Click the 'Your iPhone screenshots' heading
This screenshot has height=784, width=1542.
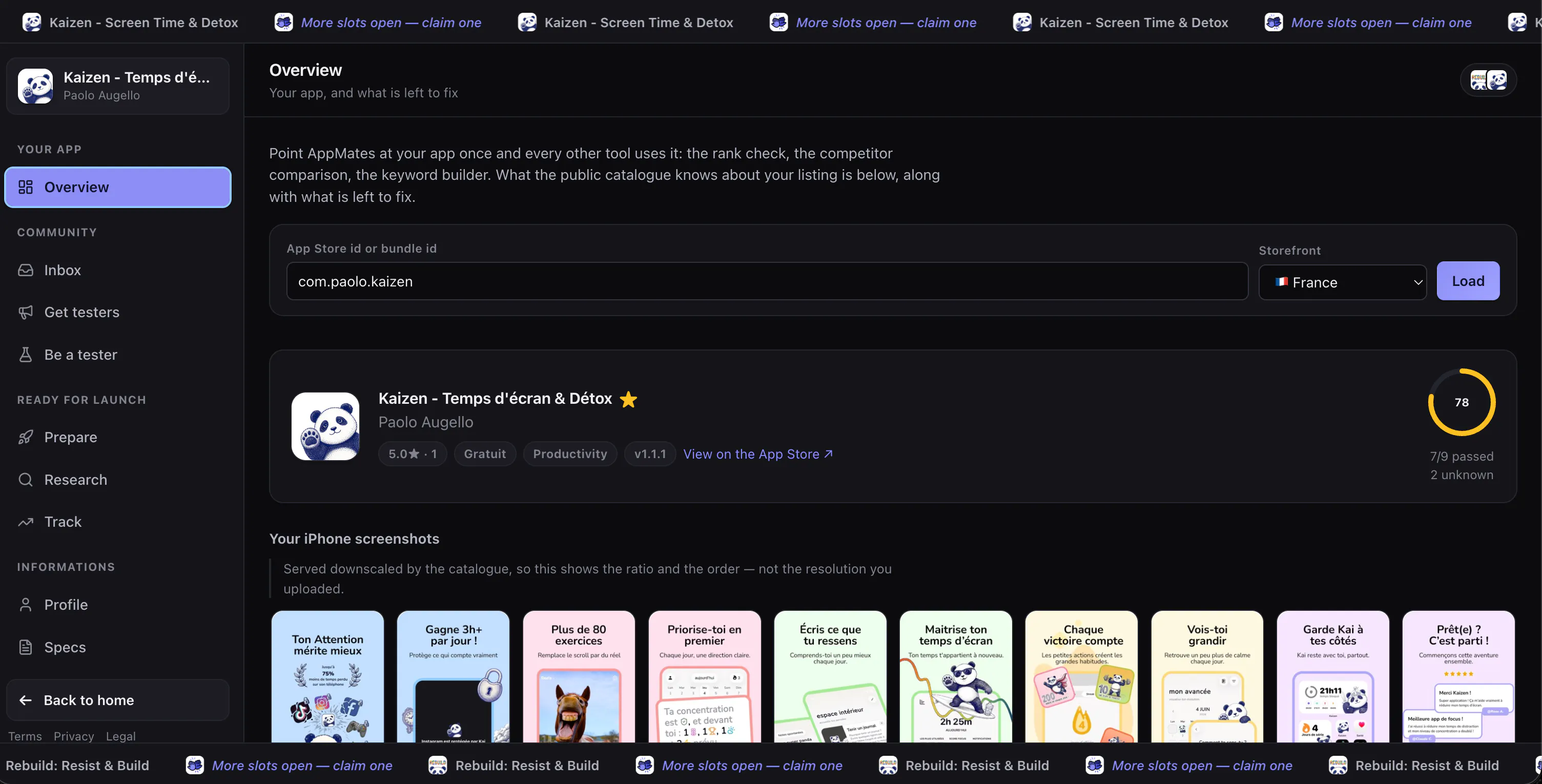tap(355, 539)
